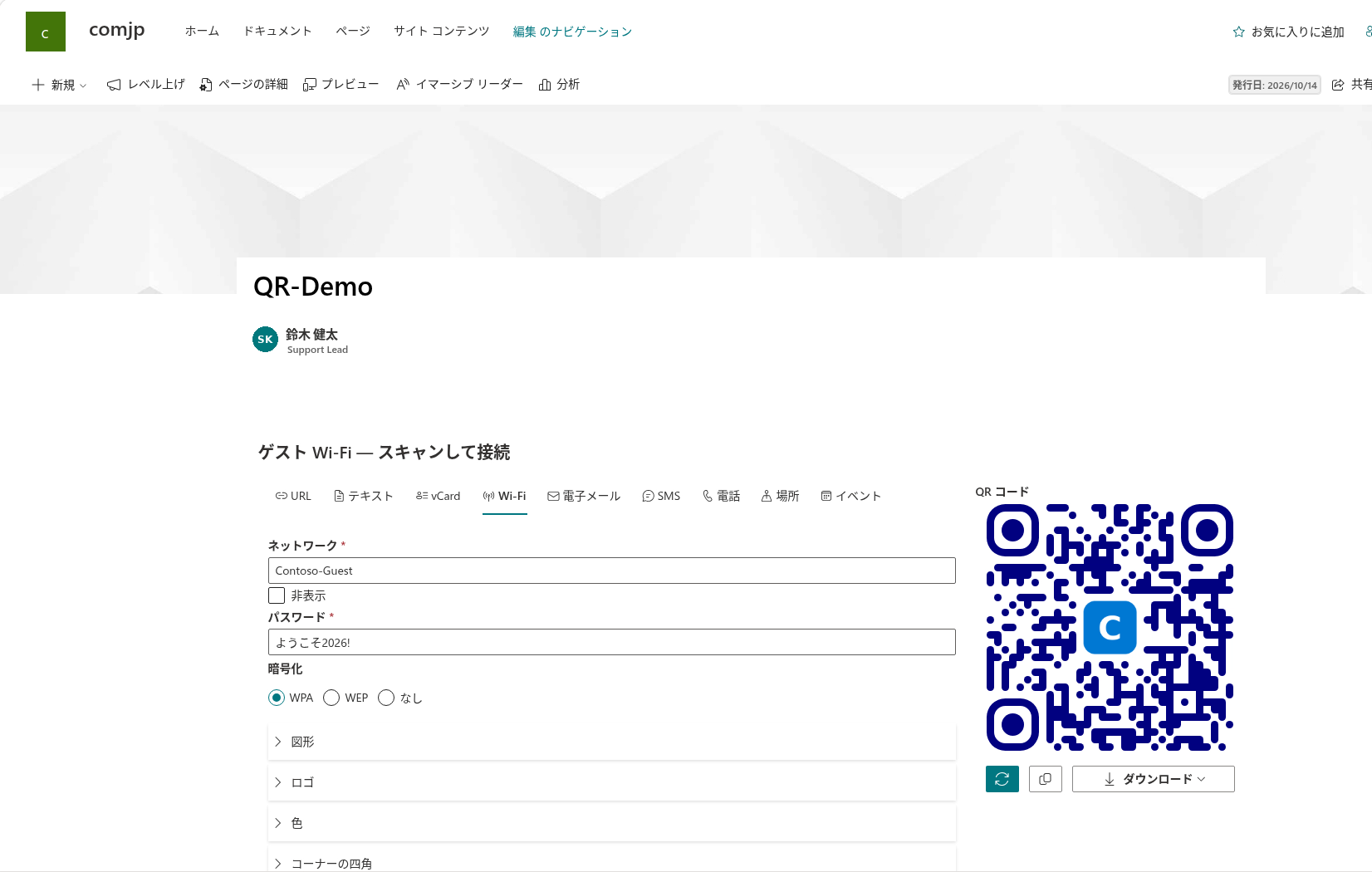Open ページの詳細 (Page details)
Image resolution: width=1372 pixels, height=872 pixels.
(244, 85)
